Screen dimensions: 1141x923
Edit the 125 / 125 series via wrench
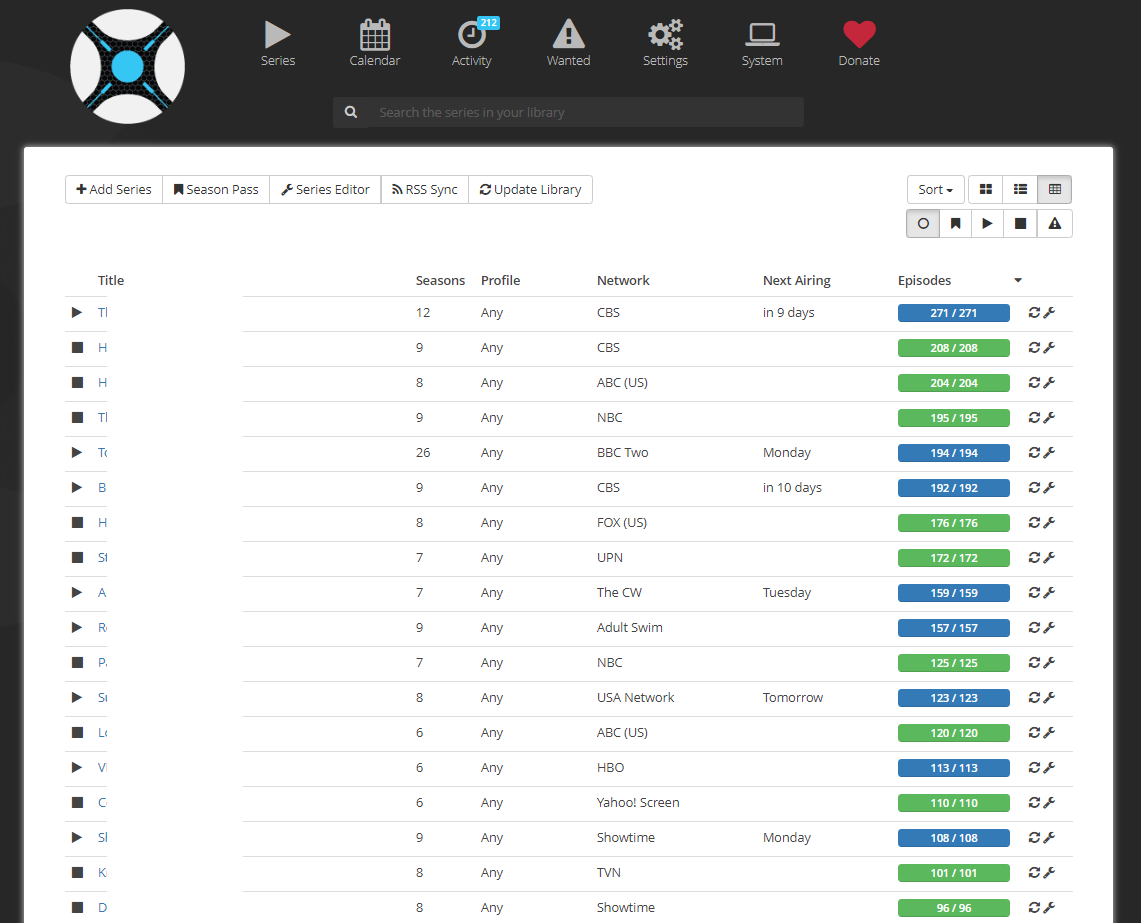[x=1049, y=662]
